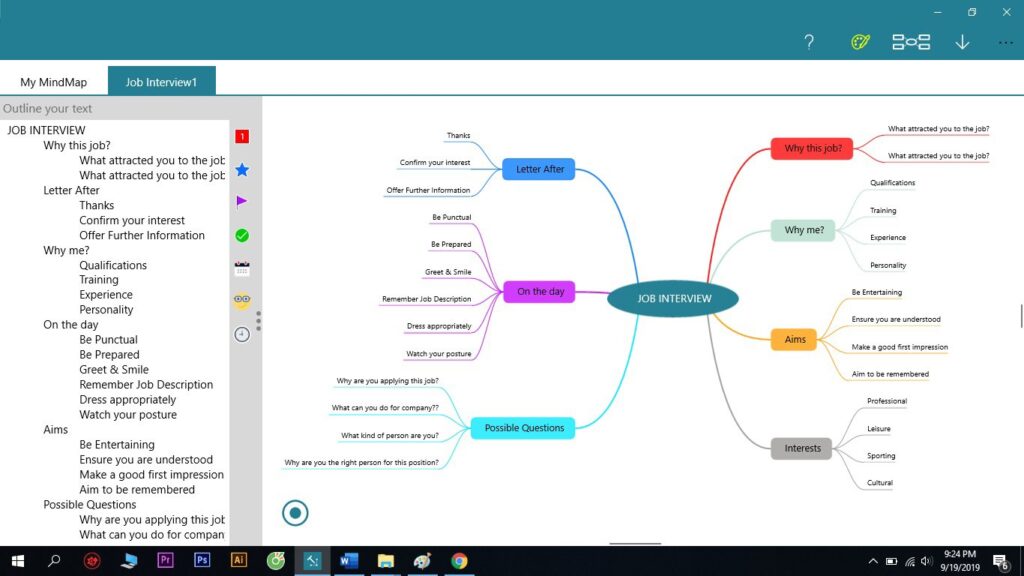
Task: Show hidden system tray icons
Action: click(873, 561)
